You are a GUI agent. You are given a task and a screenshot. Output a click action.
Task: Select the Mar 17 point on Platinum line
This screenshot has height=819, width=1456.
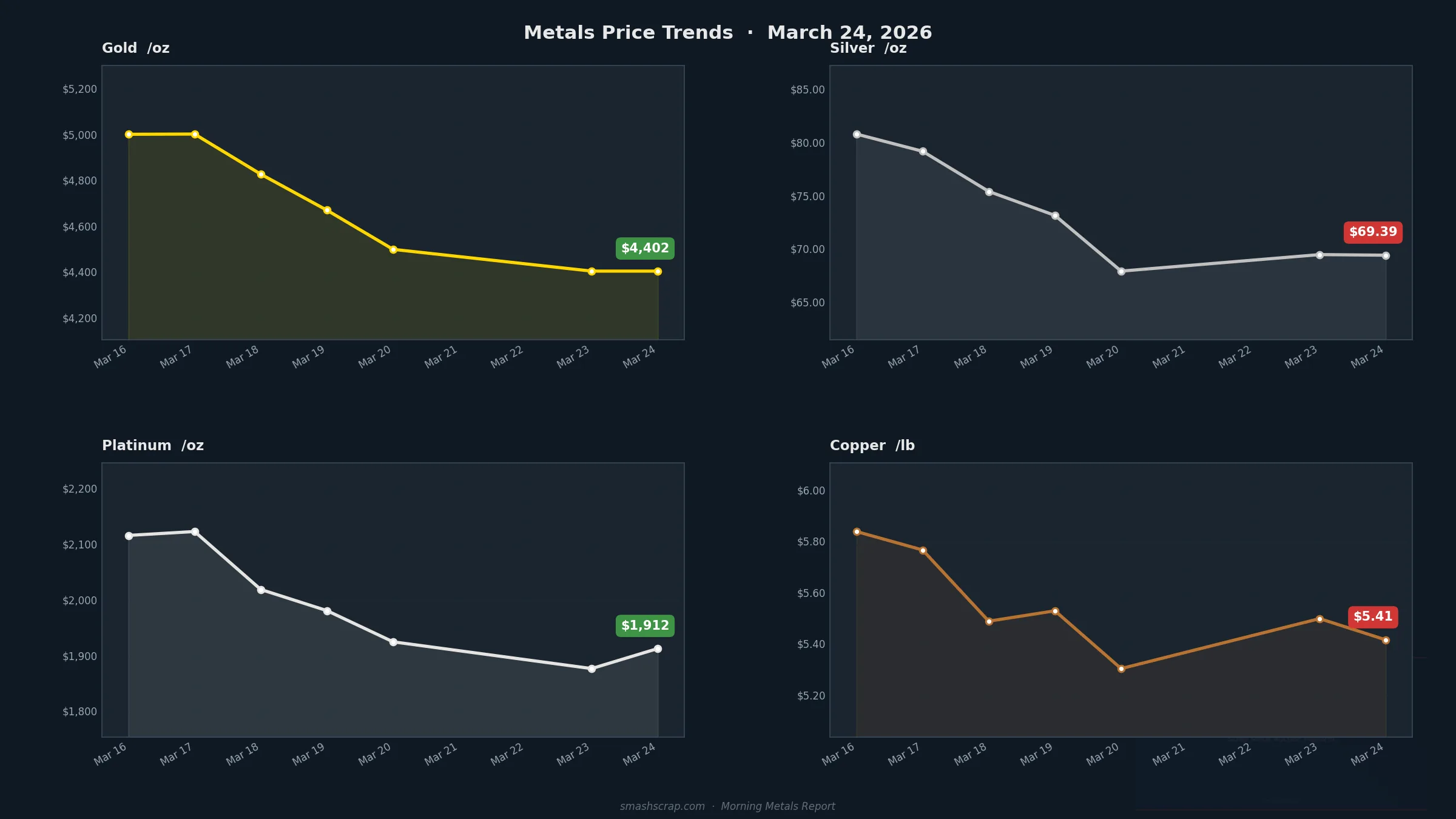[x=195, y=531]
